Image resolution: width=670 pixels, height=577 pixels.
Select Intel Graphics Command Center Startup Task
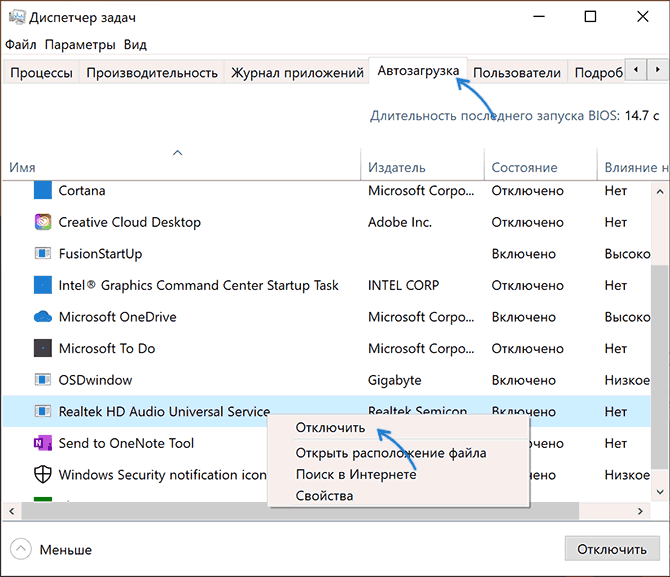click(x=198, y=285)
